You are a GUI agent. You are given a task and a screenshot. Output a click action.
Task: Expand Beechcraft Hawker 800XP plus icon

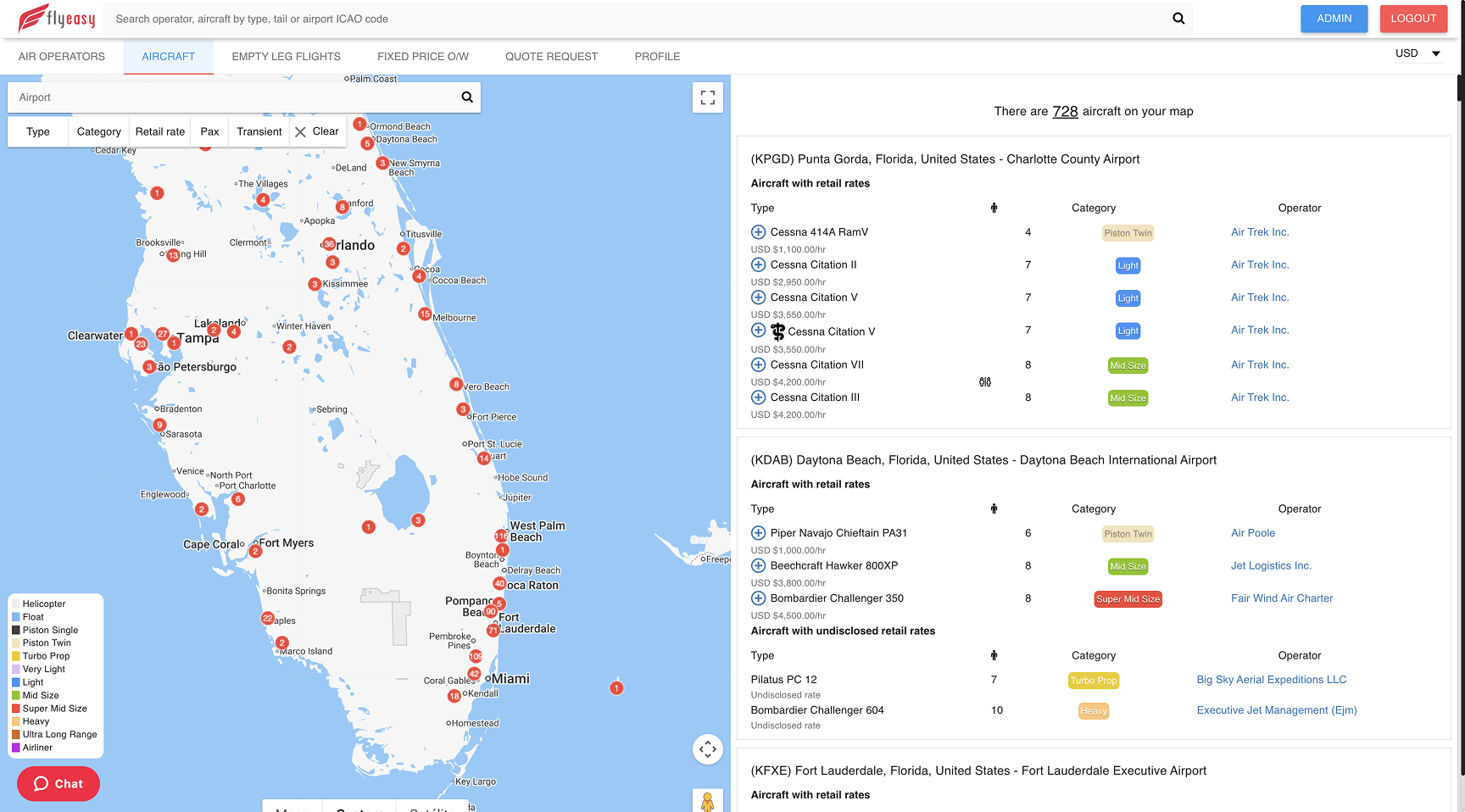click(x=759, y=565)
